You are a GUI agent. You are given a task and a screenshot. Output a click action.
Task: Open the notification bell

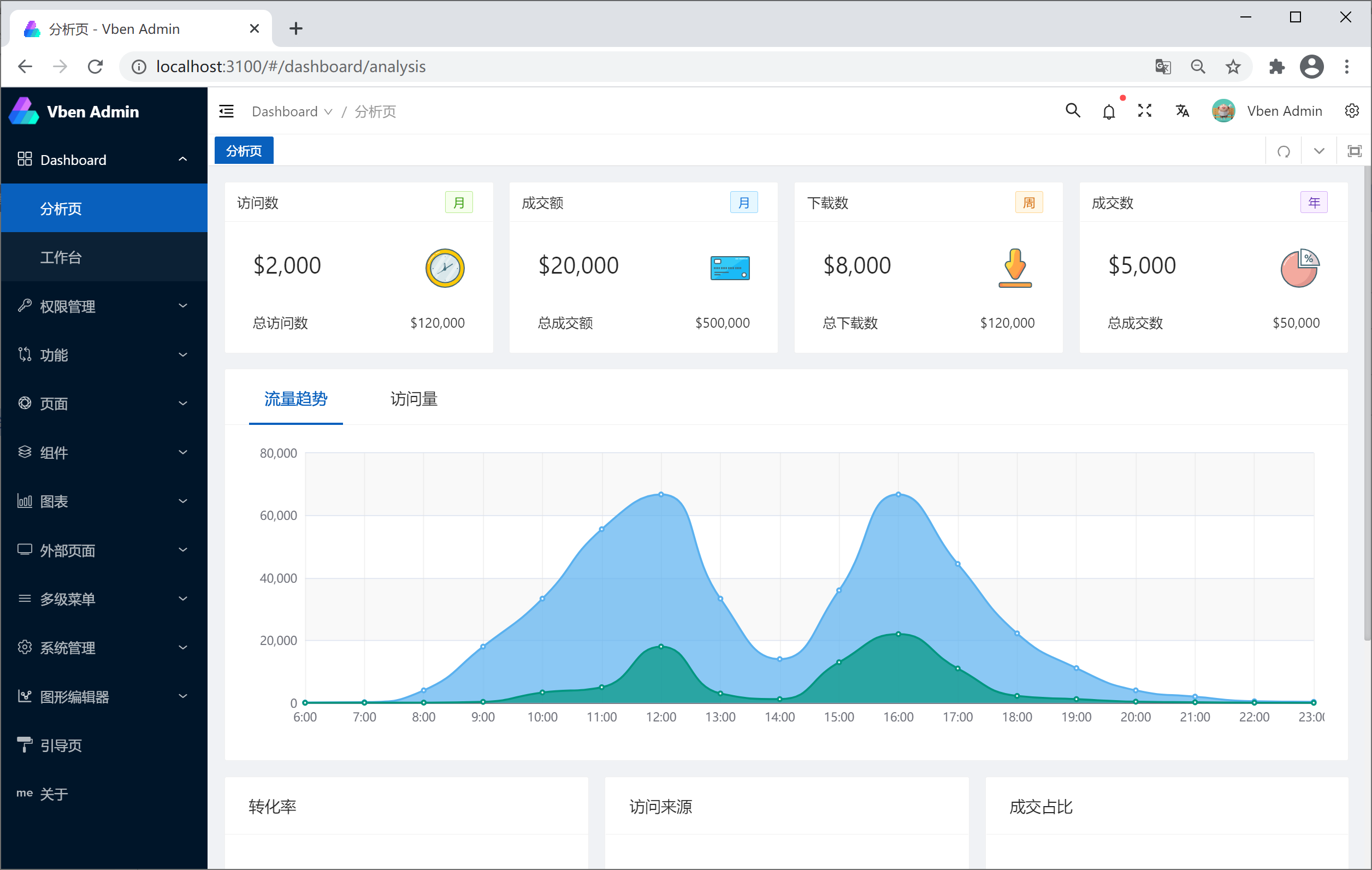pyautogui.click(x=1108, y=111)
